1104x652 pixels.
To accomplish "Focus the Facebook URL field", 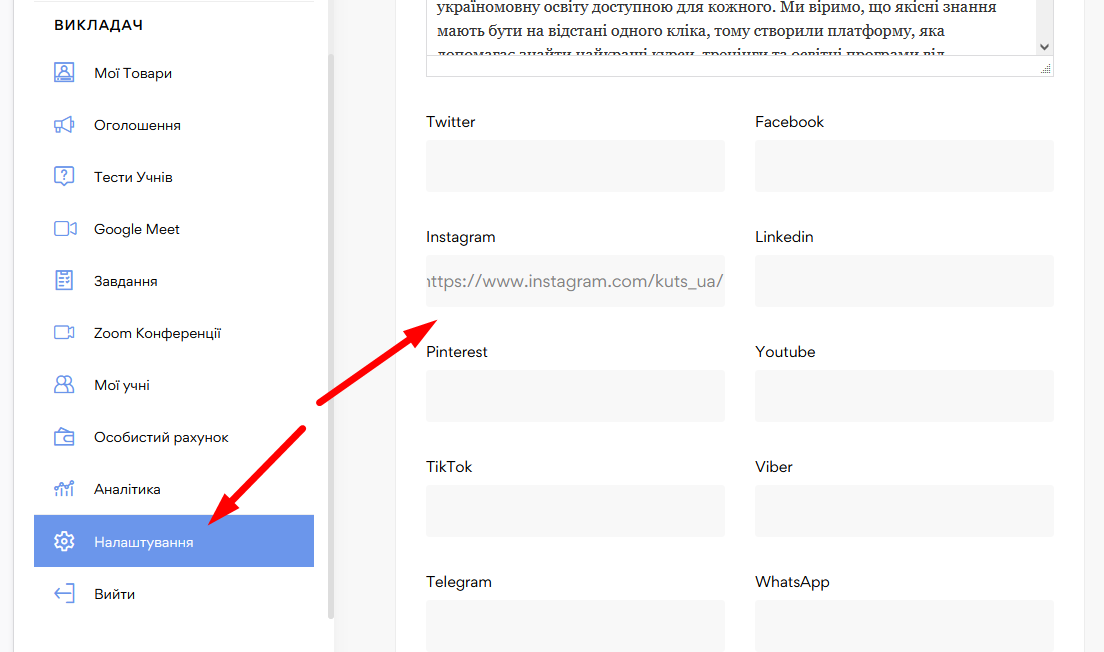I will (x=904, y=166).
